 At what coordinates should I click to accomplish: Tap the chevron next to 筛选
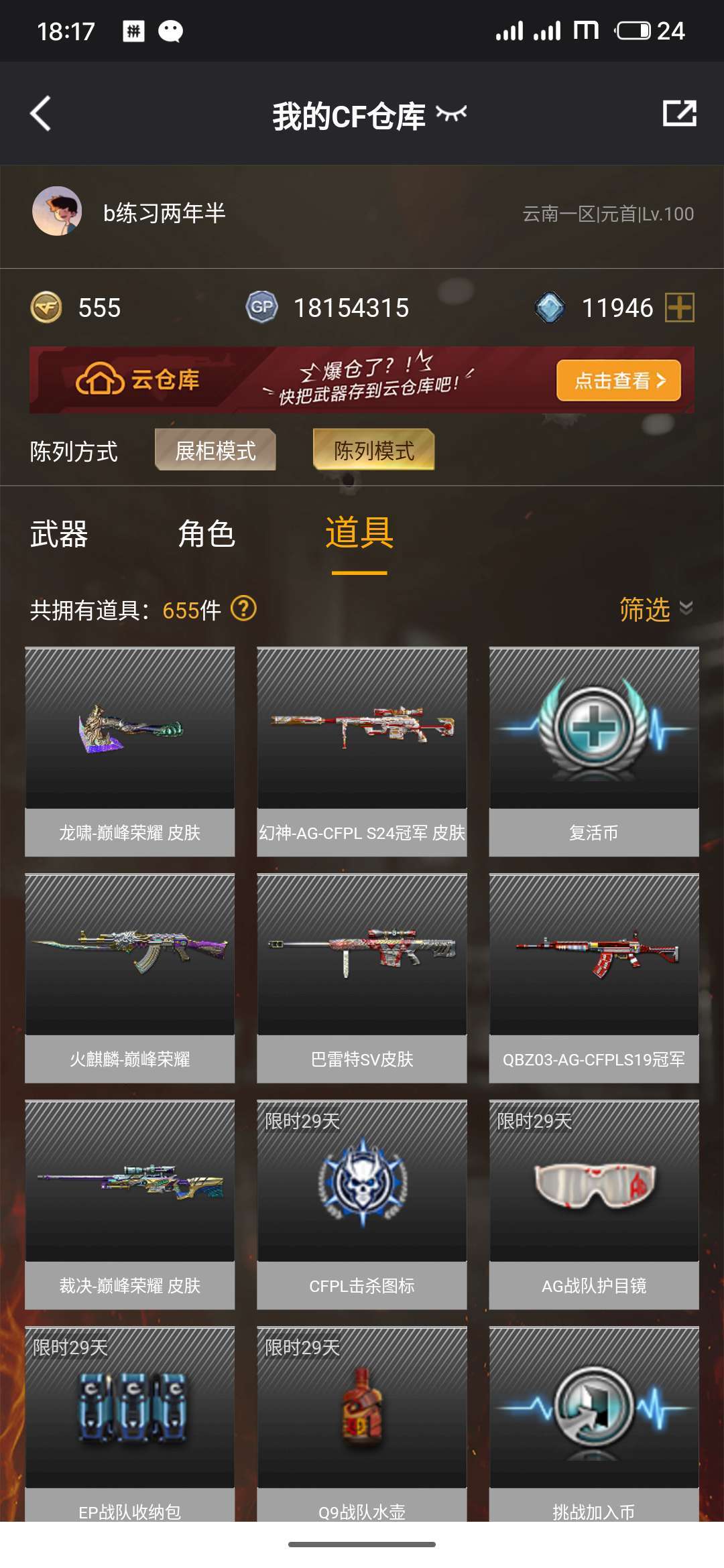coord(686,608)
